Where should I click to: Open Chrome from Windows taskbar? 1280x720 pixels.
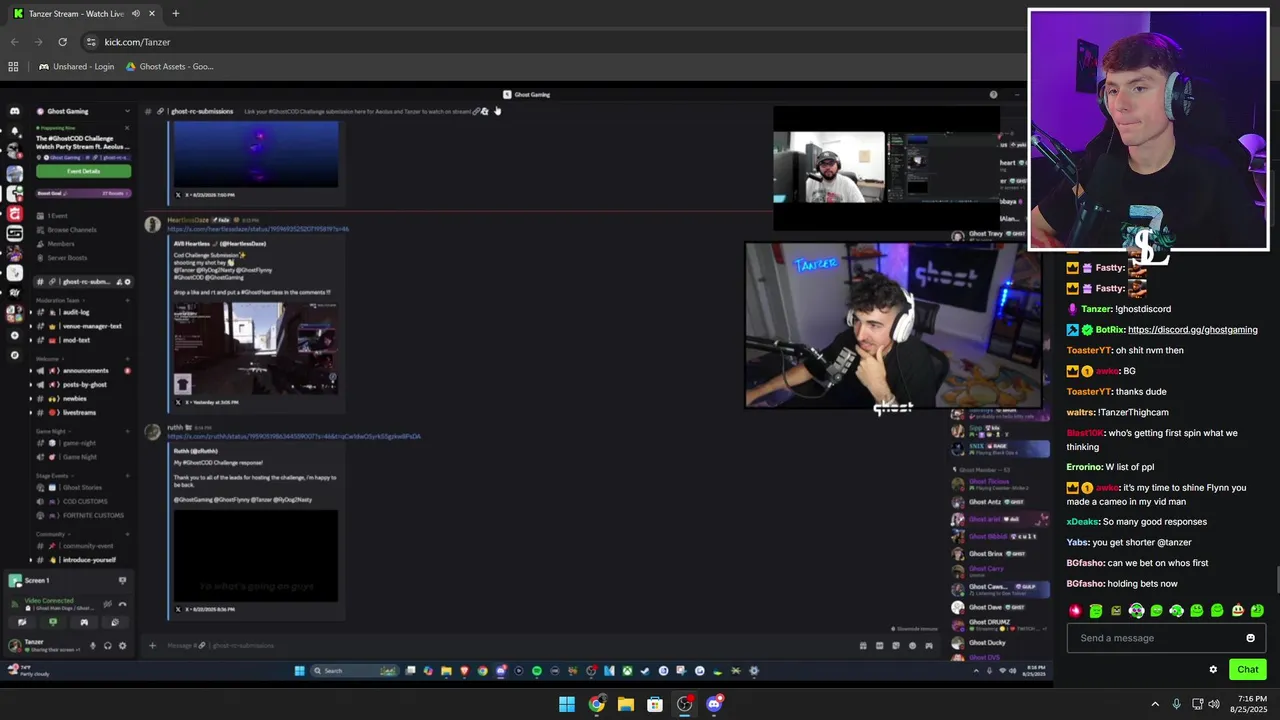(x=597, y=704)
